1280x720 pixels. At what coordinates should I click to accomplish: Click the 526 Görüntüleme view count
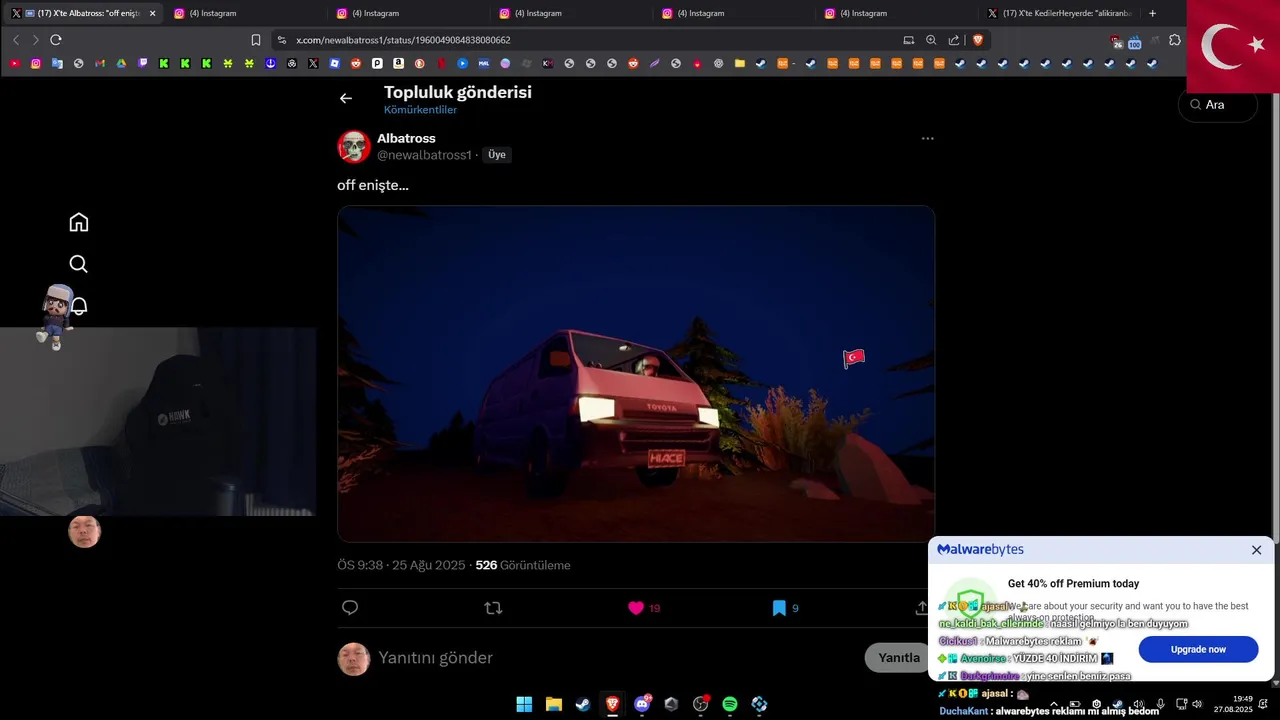523,565
